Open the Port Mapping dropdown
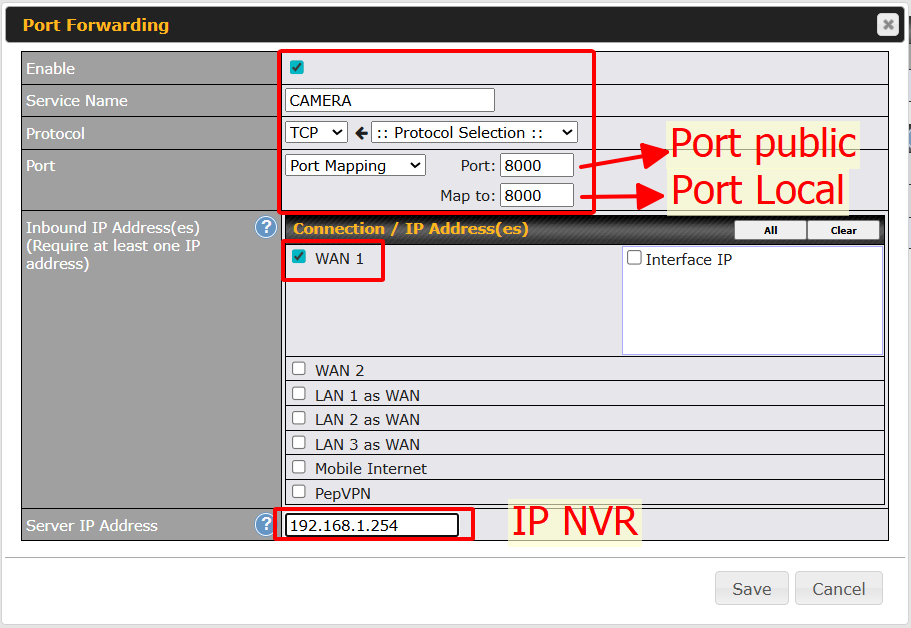 pyautogui.click(x=356, y=165)
